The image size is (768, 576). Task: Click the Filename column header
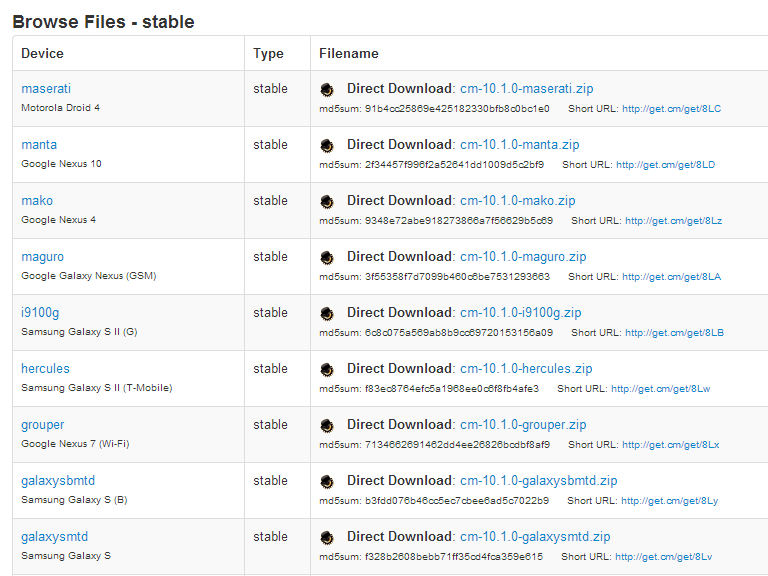pyautogui.click(x=349, y=54)
